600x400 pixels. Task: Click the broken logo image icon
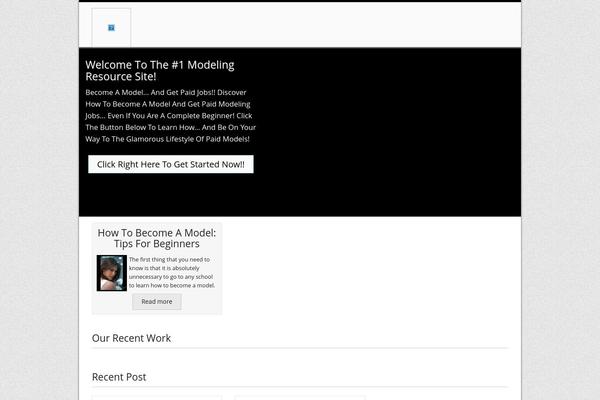coord(111,28)
